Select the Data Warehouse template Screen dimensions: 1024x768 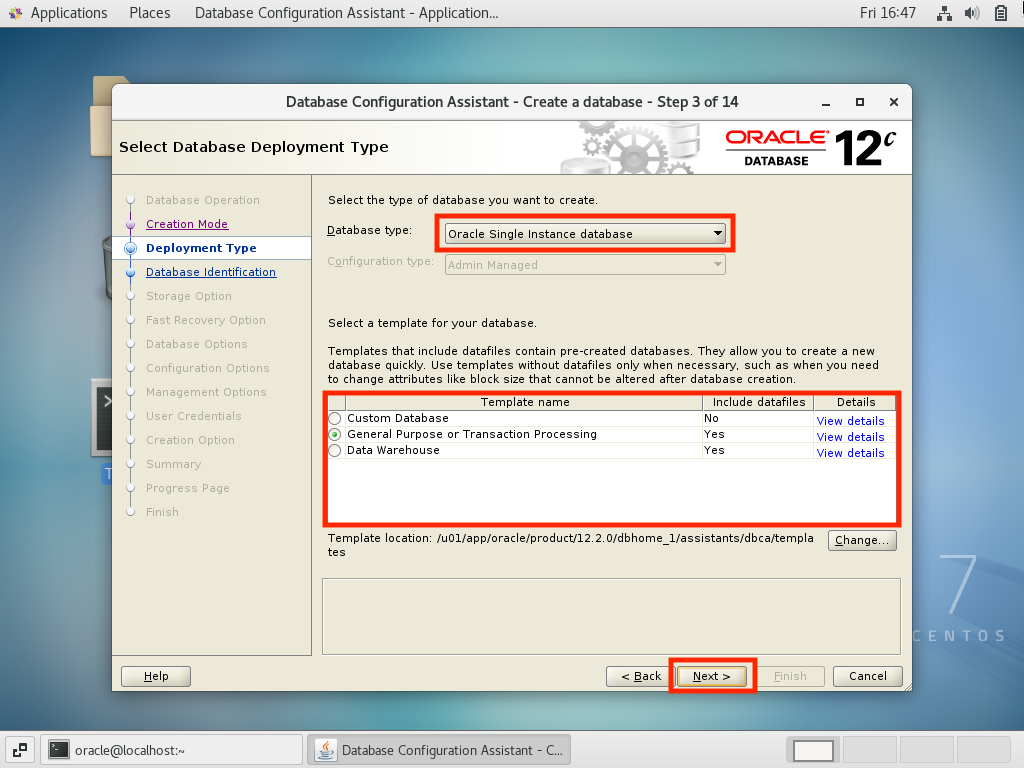335,451
